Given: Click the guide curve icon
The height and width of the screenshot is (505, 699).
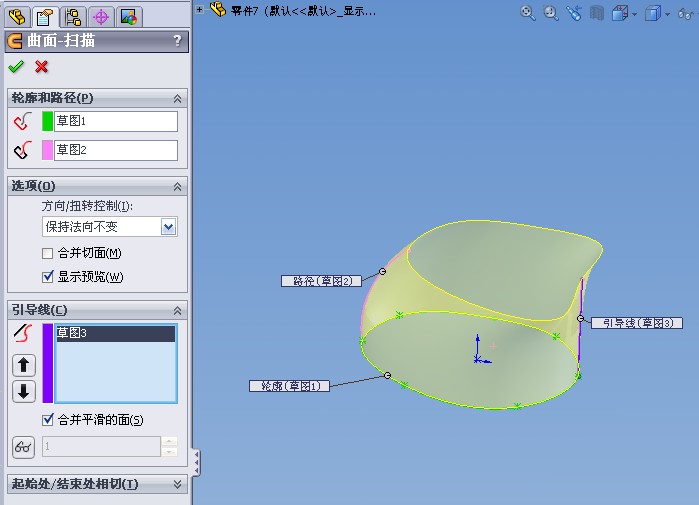Looking at the screenshot, I should coord(23,333).
